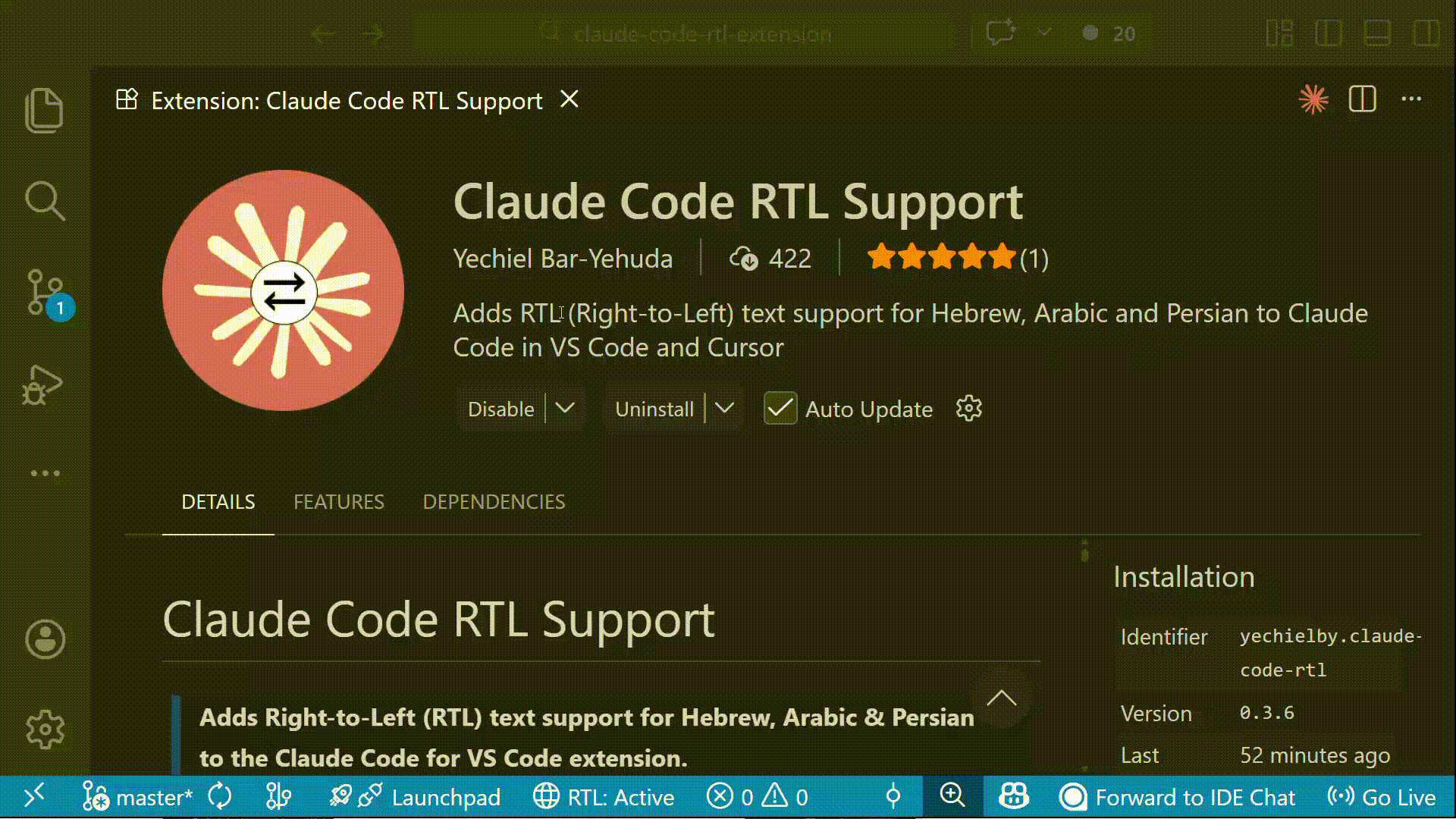This screenshot has width=1456, height=819.
Task: Click the Claude Code RTL Support extension logo
Action: [283, 290]
